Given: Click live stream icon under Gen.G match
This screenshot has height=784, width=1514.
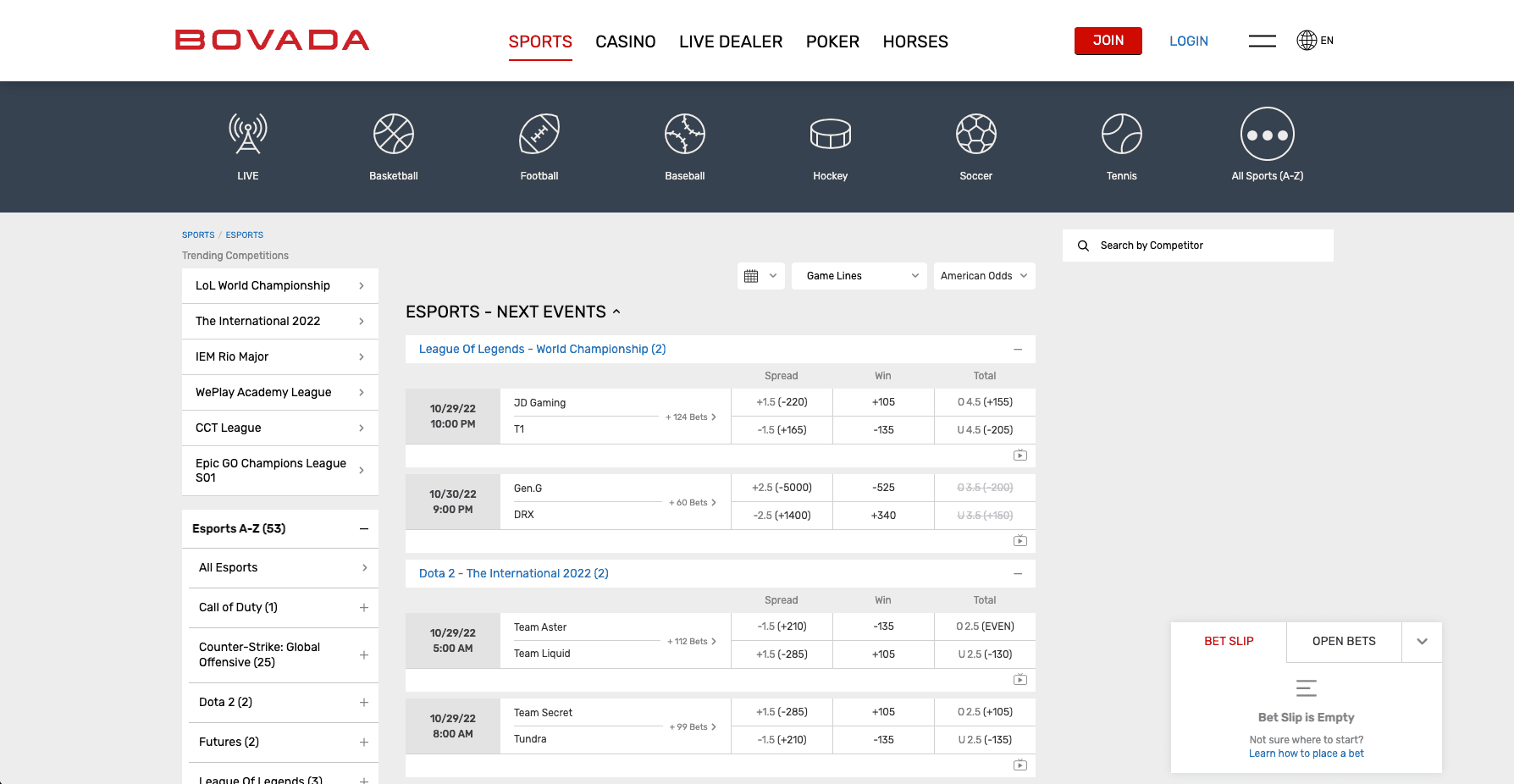Looking at the screenshot, I should [1020, 540].
